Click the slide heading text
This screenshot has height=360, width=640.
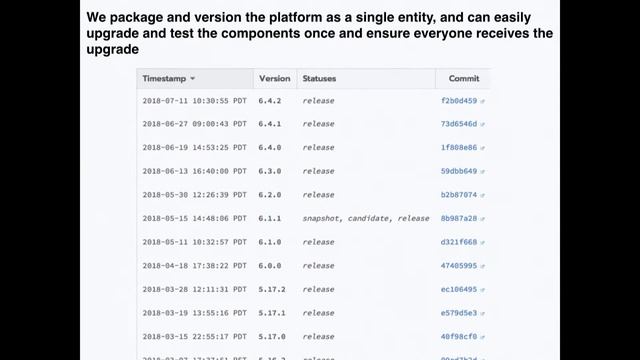[320, 33]
